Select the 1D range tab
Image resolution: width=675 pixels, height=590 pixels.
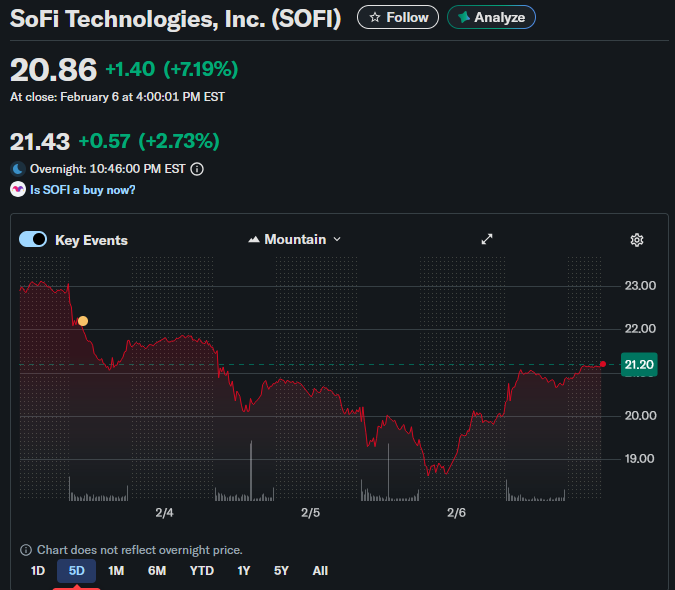[x=38, y=571]
